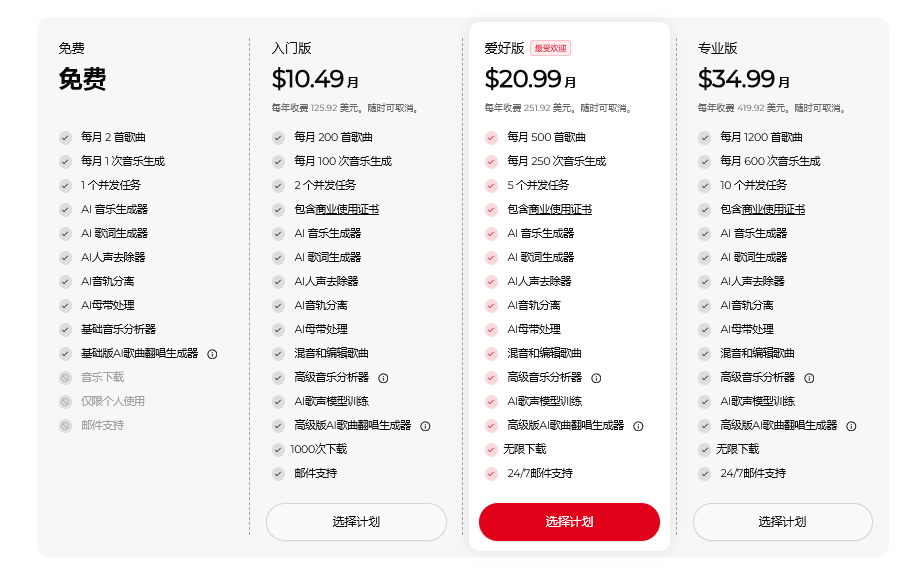This screenshot has width=912, height=568.
Task: Open 商业使用证书 link in 爱好版 column
Action: click(564, 210)
